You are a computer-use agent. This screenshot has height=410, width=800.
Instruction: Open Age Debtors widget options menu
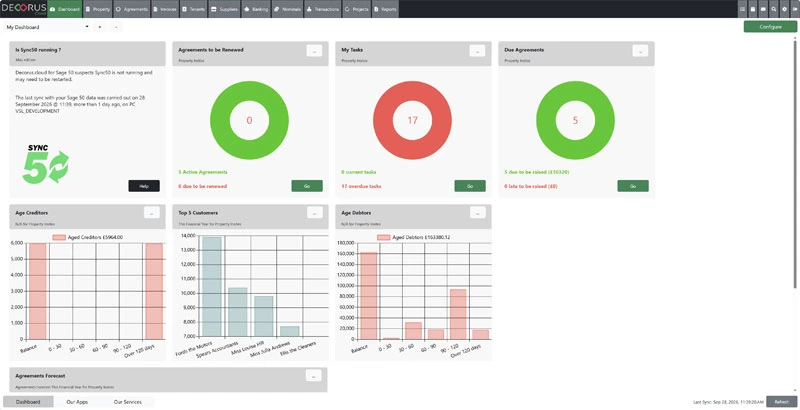point(477,213)
